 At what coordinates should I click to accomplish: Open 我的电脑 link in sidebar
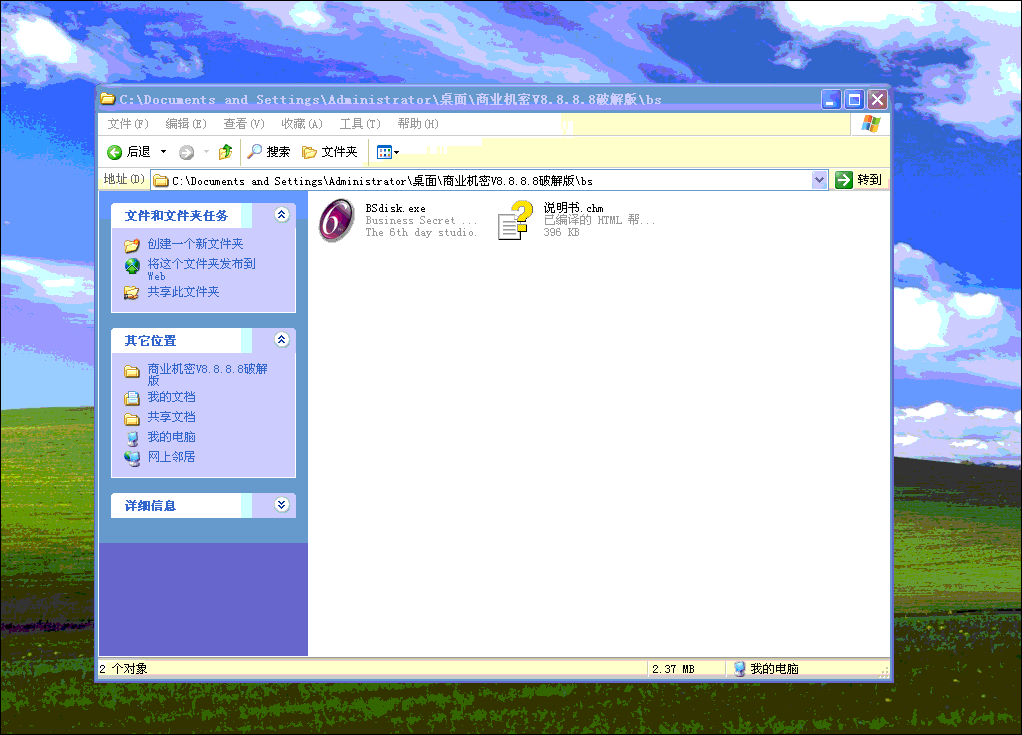(x=171, y=437)
